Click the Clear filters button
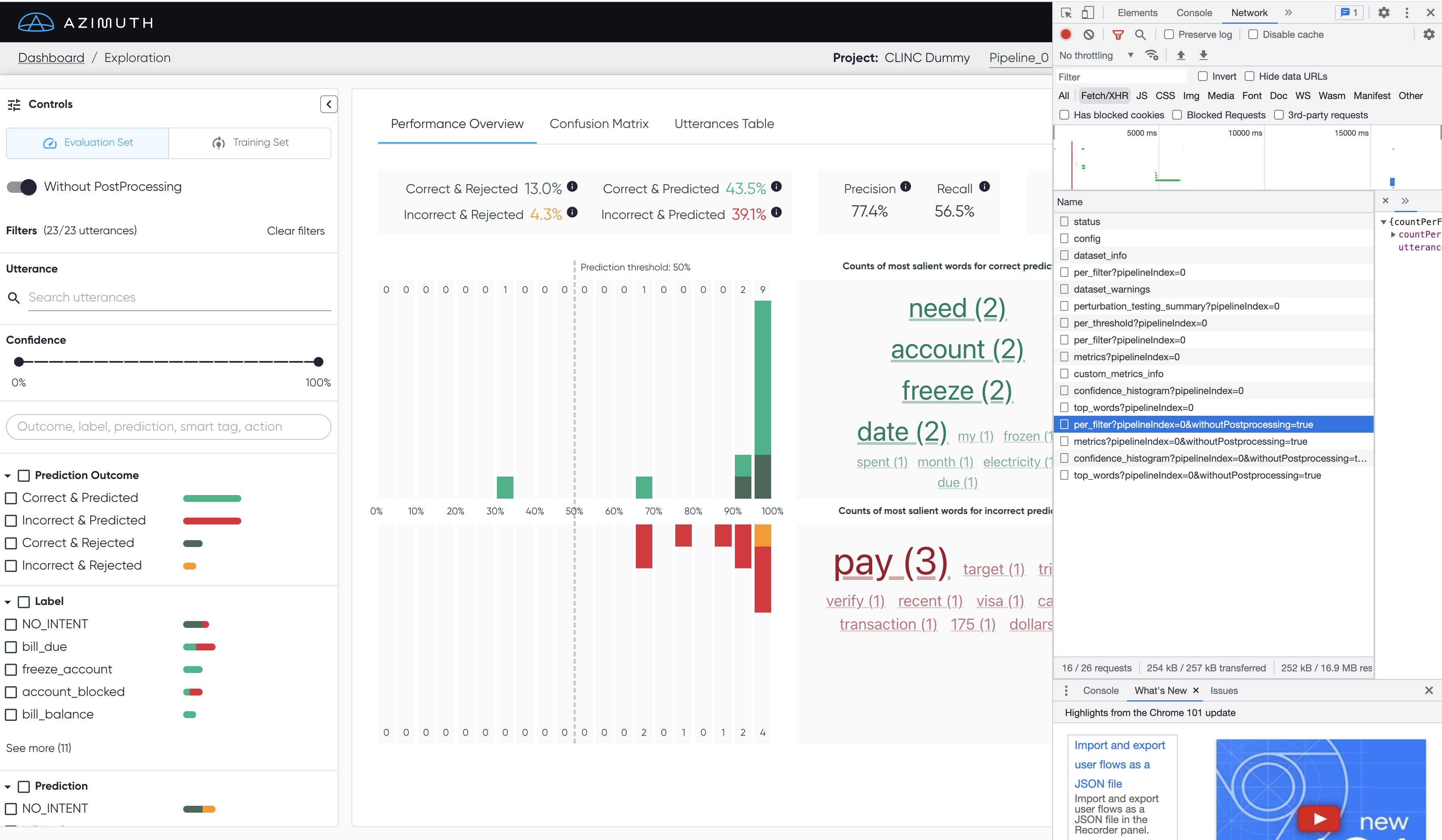The image size is (1442, 840). (295, 231)
